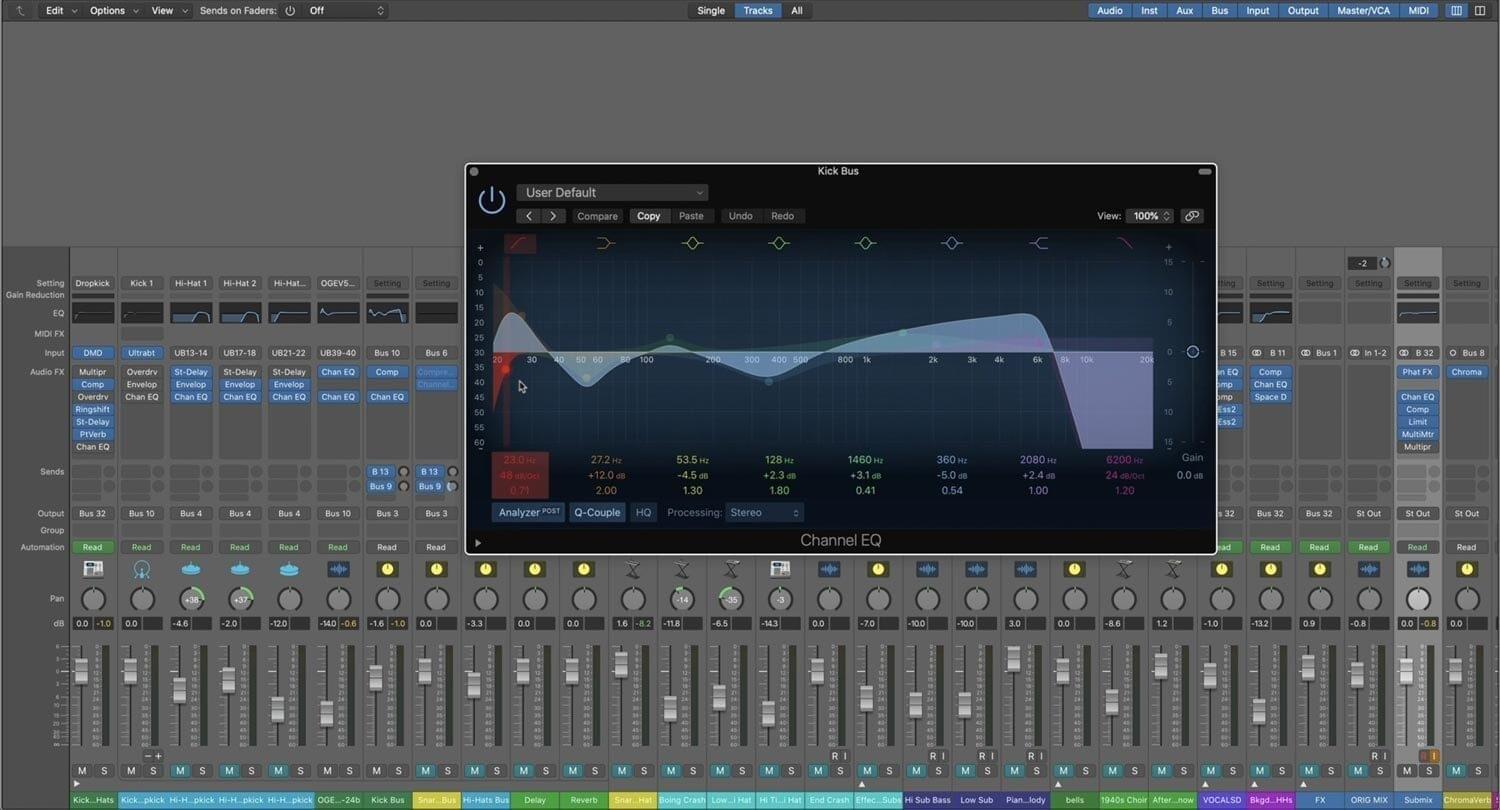Click yellow knob icon on bells channel
Screen dimensions: 1500x810
coord(1075,569)
